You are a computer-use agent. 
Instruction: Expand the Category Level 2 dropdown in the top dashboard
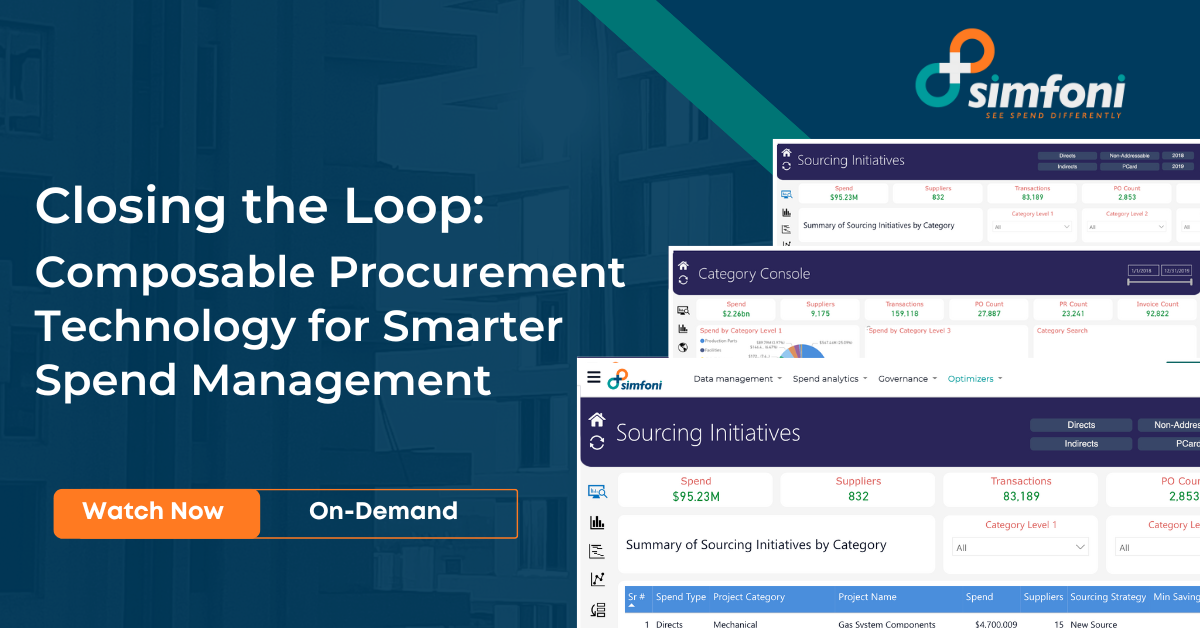click(x=1127, y=227)
